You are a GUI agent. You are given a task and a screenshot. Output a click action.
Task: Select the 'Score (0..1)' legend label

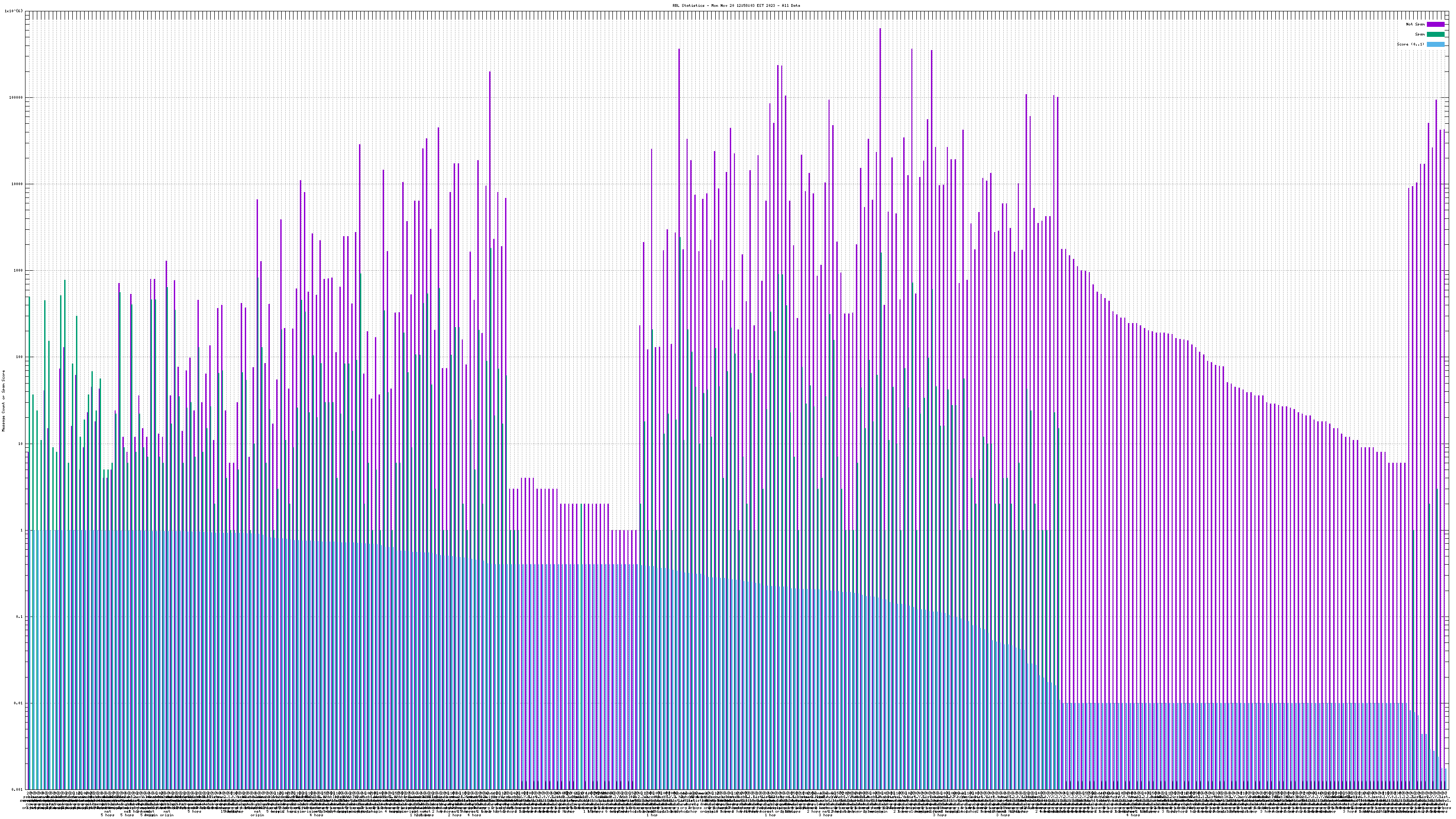pyautogui.click(x=1410, y=44)
